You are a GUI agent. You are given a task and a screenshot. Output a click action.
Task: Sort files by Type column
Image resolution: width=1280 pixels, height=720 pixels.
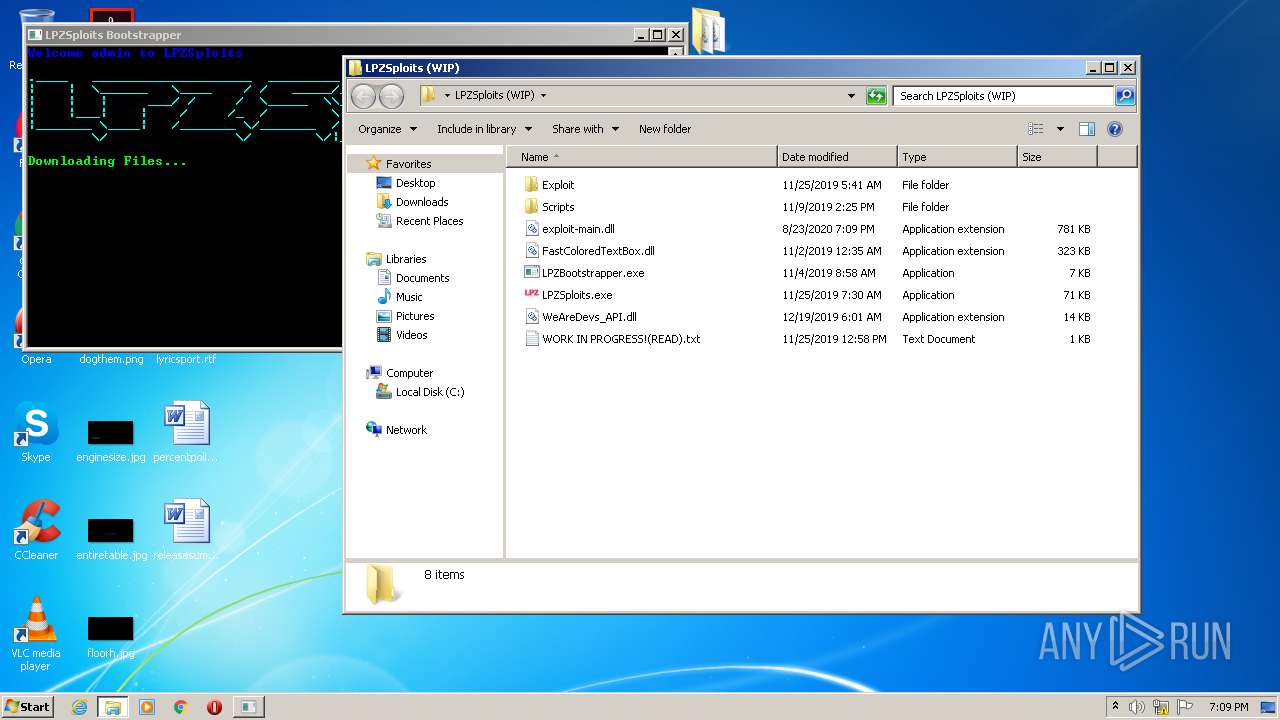pos(957,157)
